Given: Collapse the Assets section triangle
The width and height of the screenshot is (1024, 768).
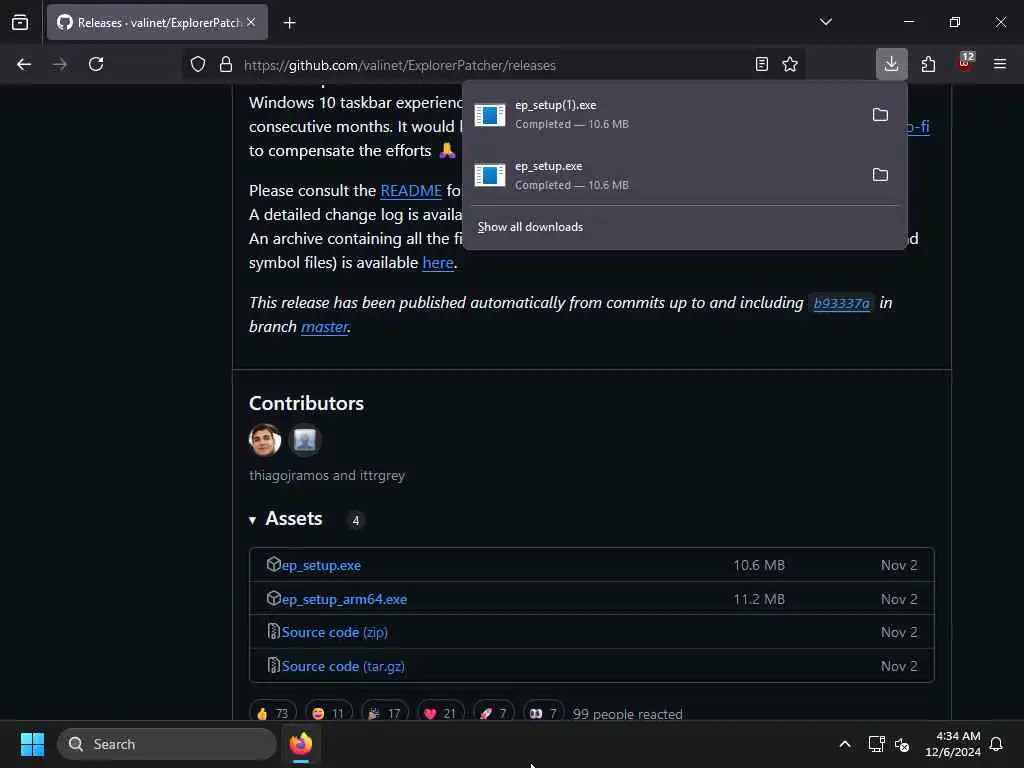Looking at the screenshot, I should pos(253,520).
